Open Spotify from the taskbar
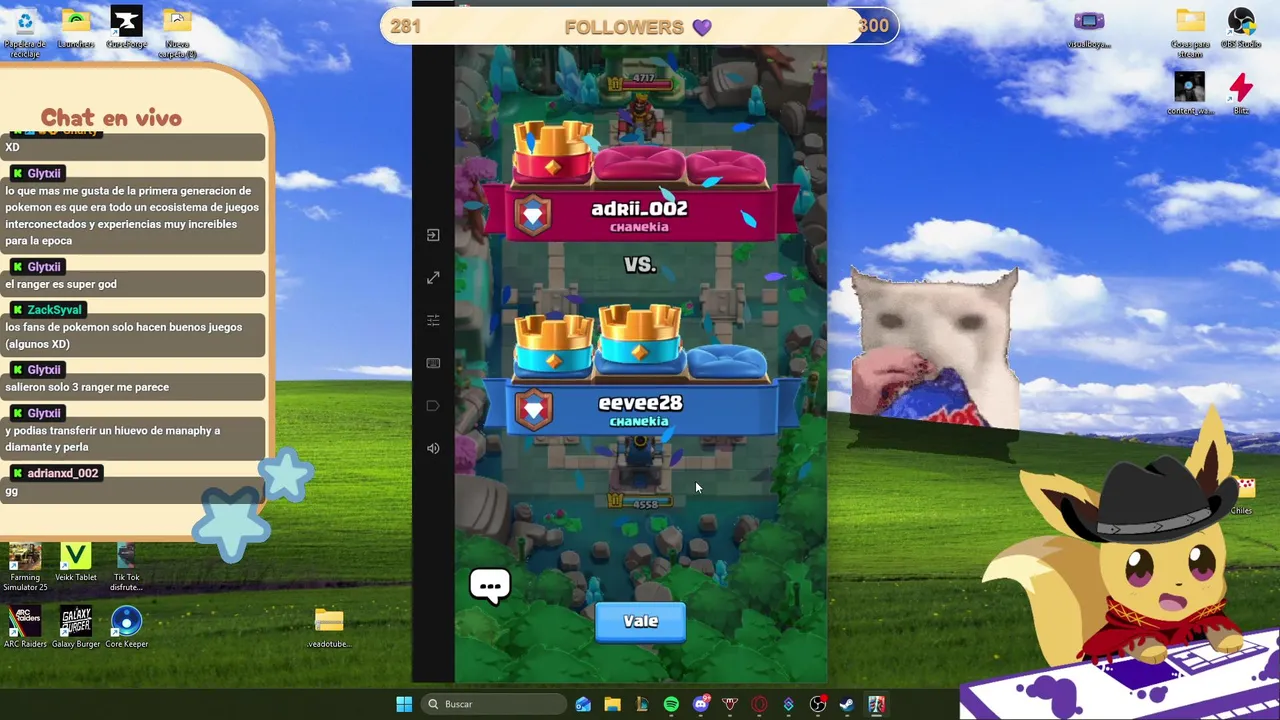 pyautogui.click(x=671, y=704)
